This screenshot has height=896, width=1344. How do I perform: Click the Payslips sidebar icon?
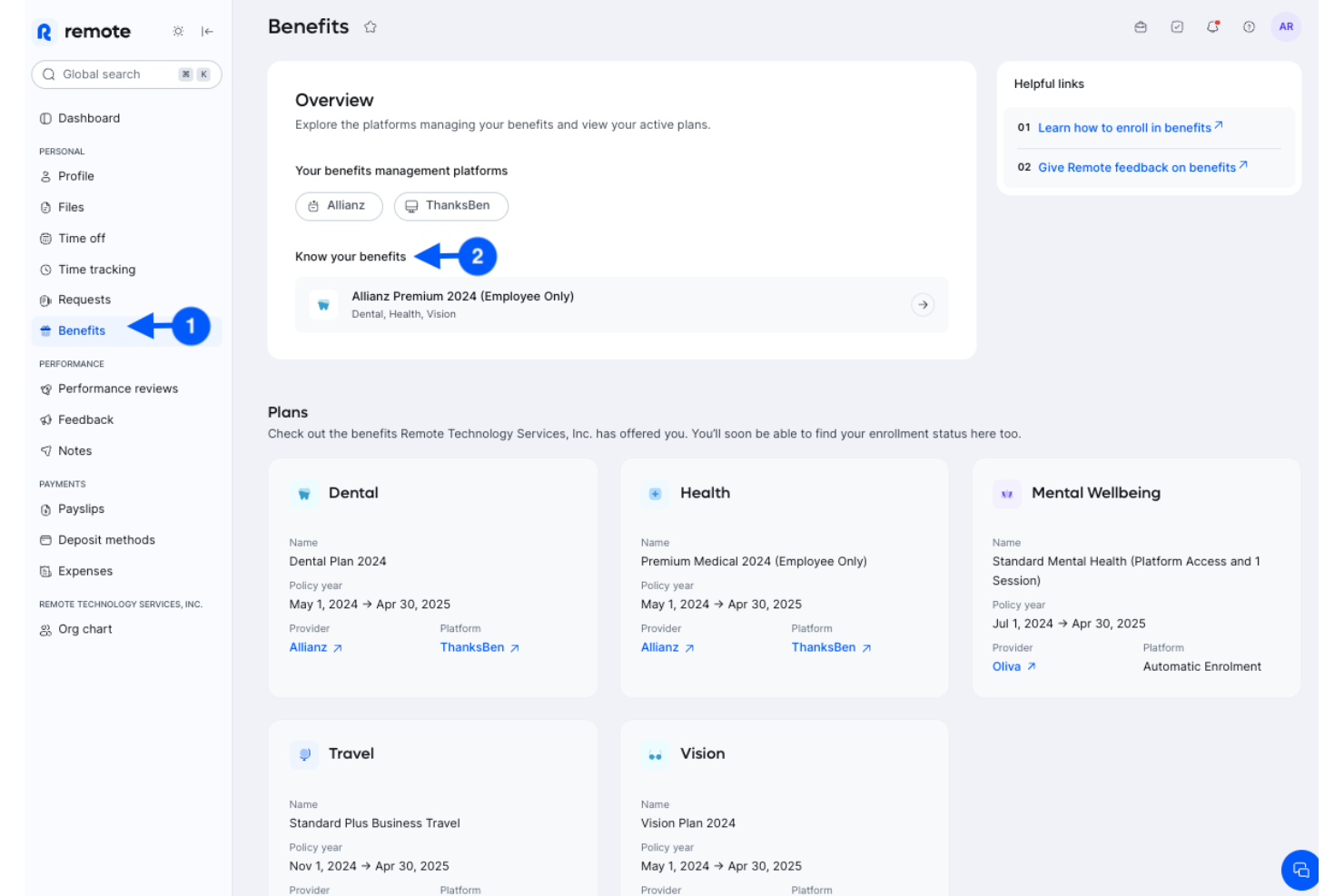[45, 510]
